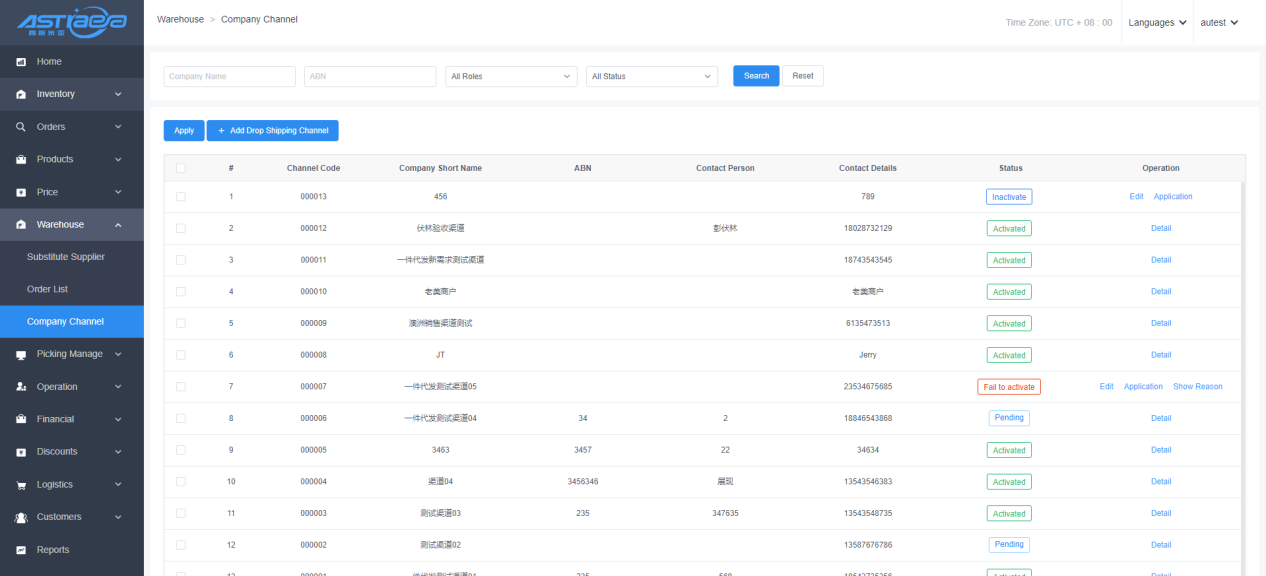Click Show Reason link for row 7
Screen dimensions: 1266x576
click(1197, 387)
